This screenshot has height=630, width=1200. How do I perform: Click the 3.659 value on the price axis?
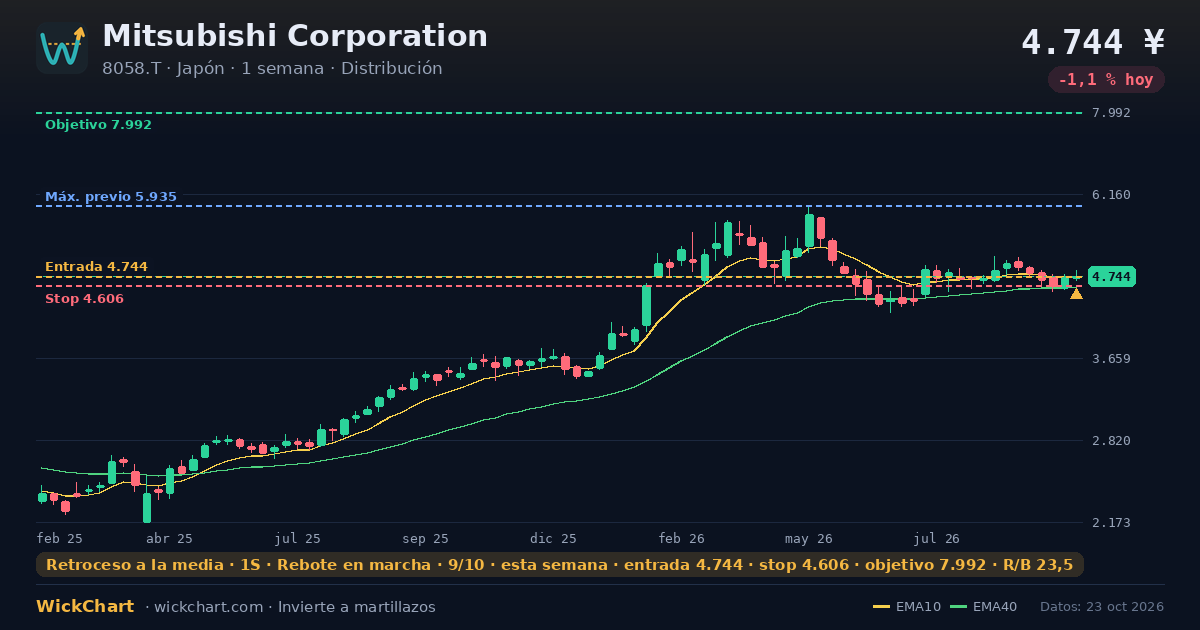point(1112,359)
